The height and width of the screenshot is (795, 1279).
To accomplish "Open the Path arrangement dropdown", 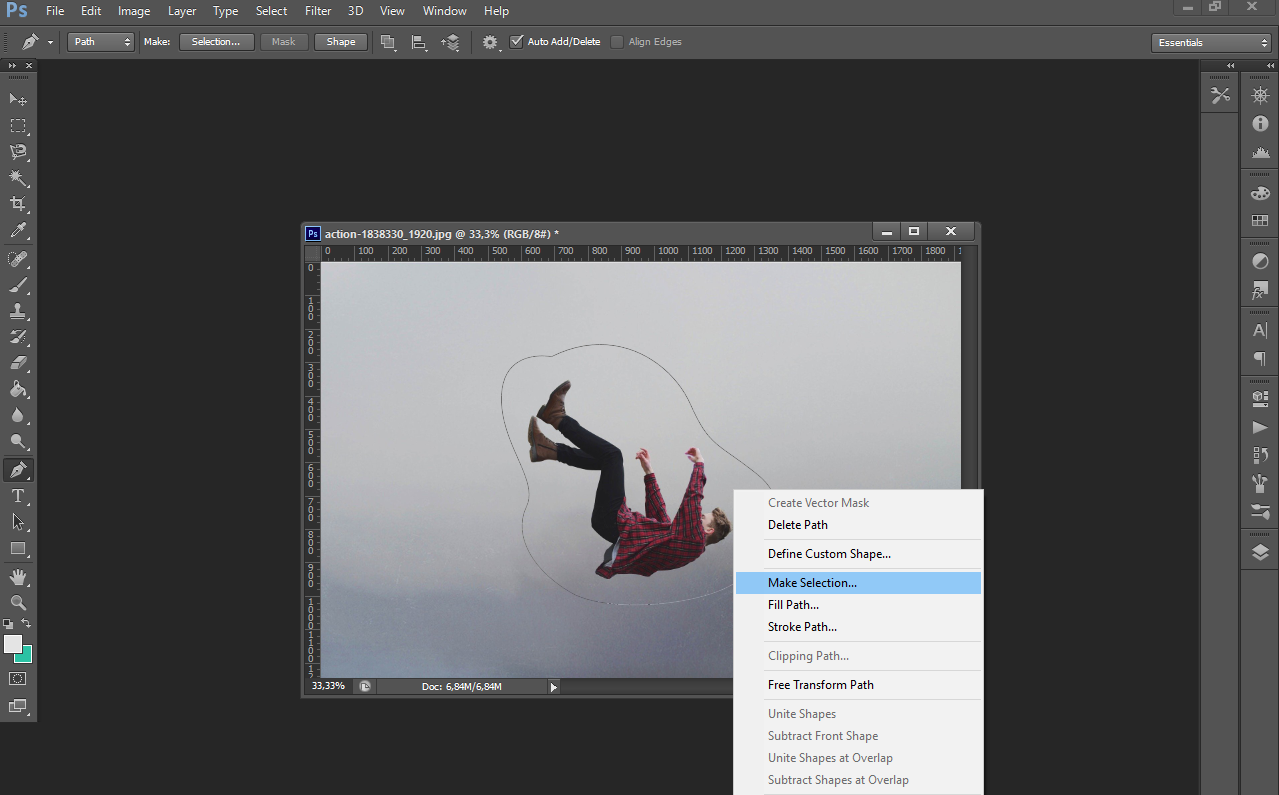I will point(450,42).
